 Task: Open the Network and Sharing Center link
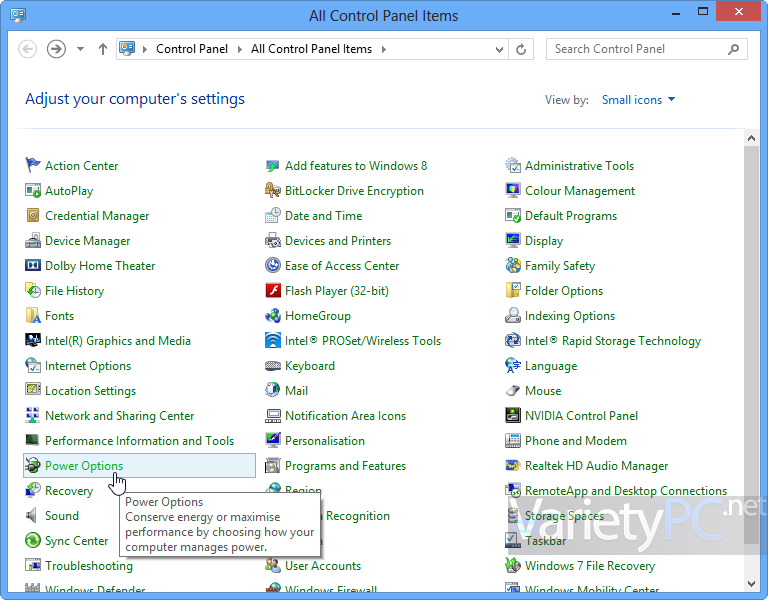119,416
